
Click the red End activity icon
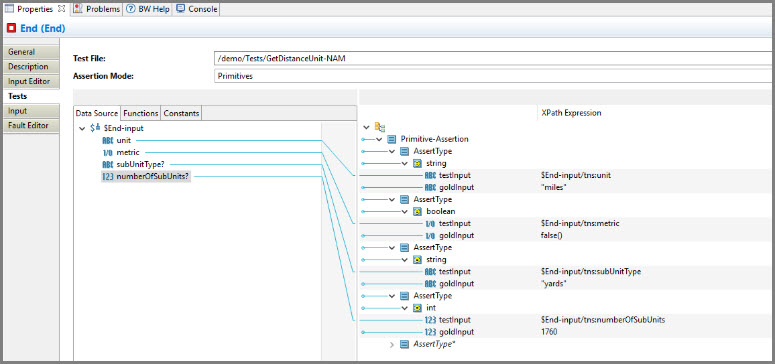coord(12,29)
